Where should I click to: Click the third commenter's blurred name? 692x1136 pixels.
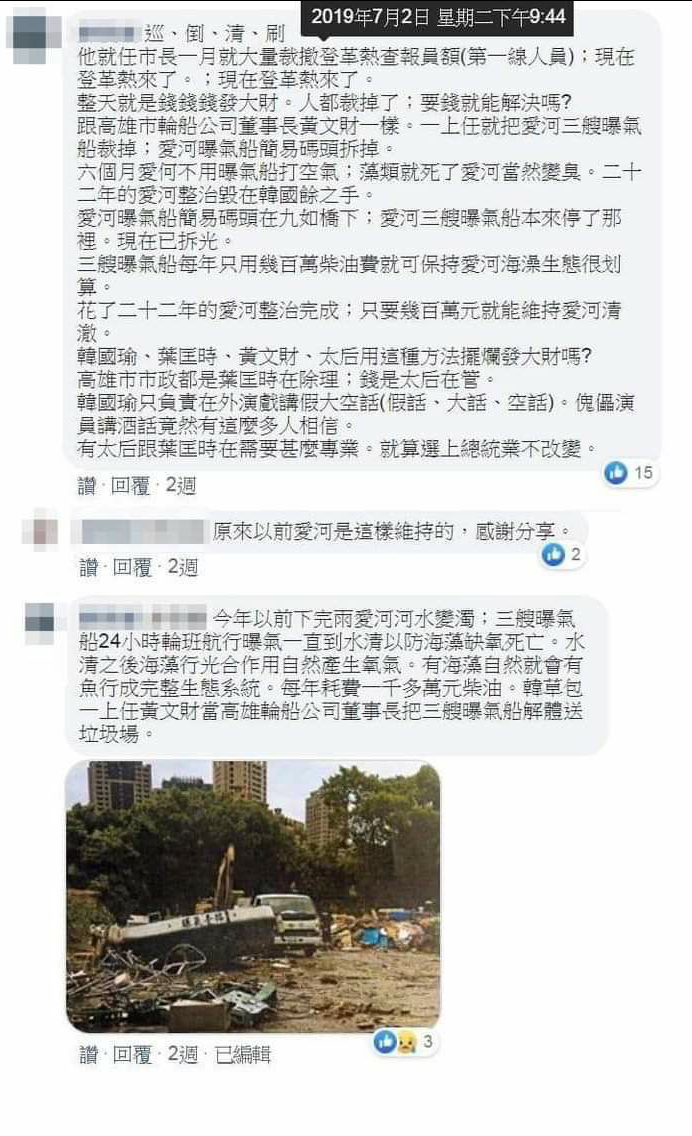[143, 619]
